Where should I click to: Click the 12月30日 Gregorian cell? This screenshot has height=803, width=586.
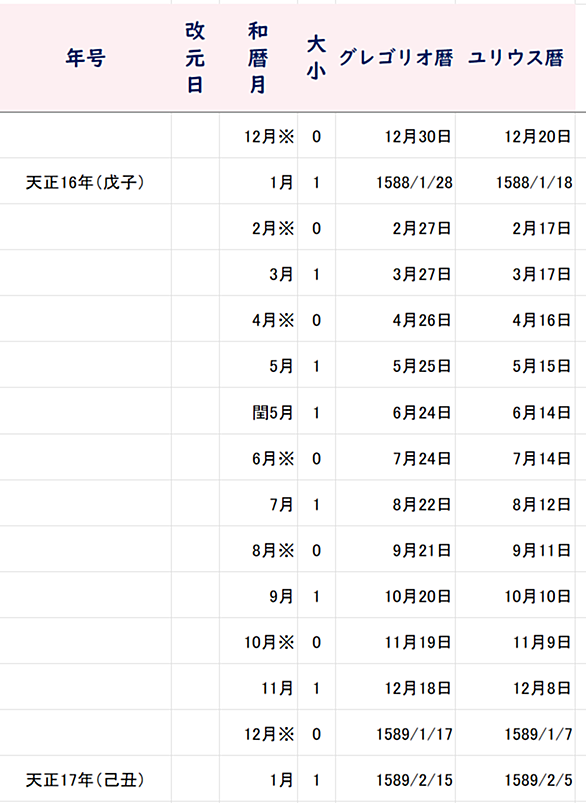click(395, 136)
